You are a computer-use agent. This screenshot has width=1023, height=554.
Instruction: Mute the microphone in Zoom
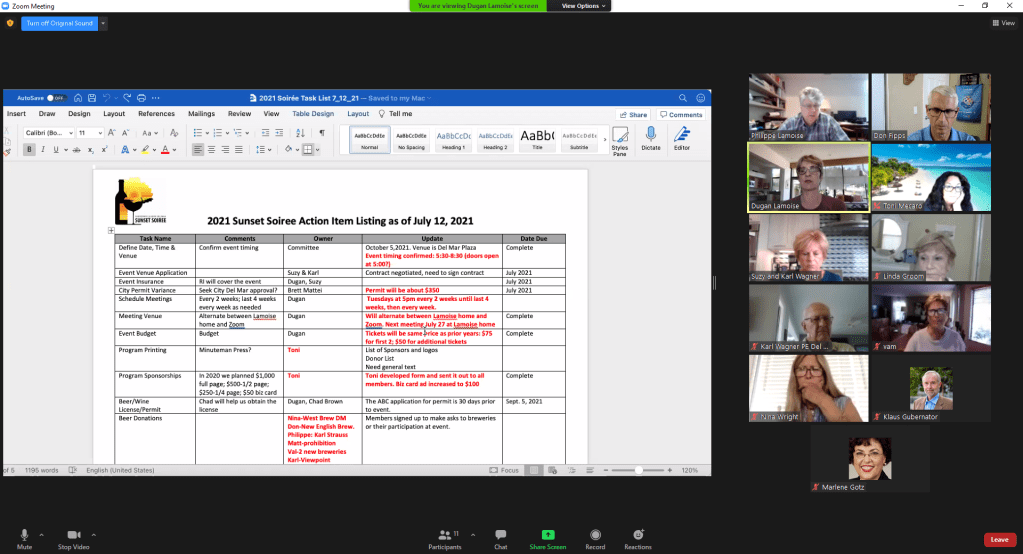pyautogui.click(x=24, y=535)
